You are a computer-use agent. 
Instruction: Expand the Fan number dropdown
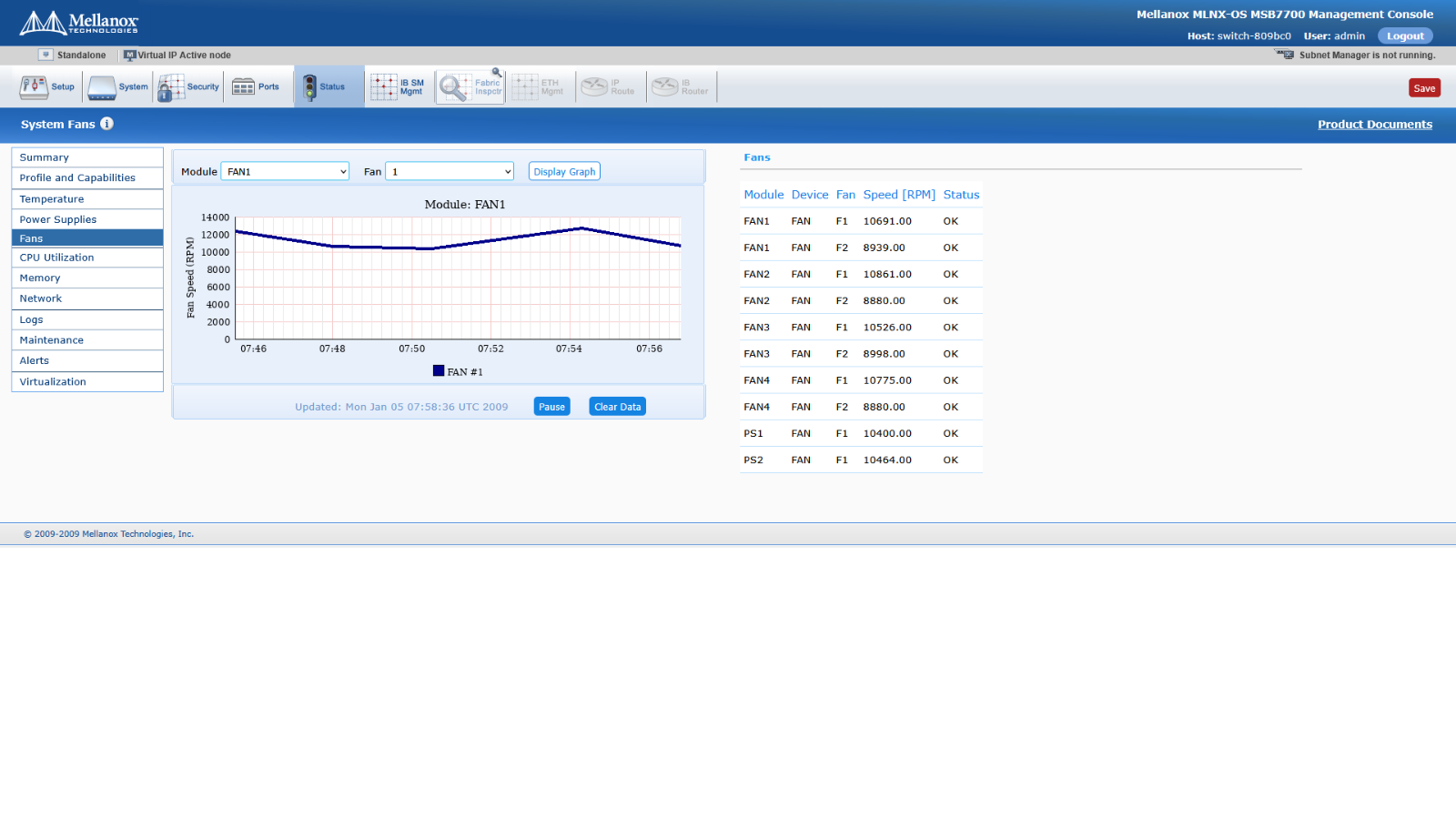click(450, 171)
